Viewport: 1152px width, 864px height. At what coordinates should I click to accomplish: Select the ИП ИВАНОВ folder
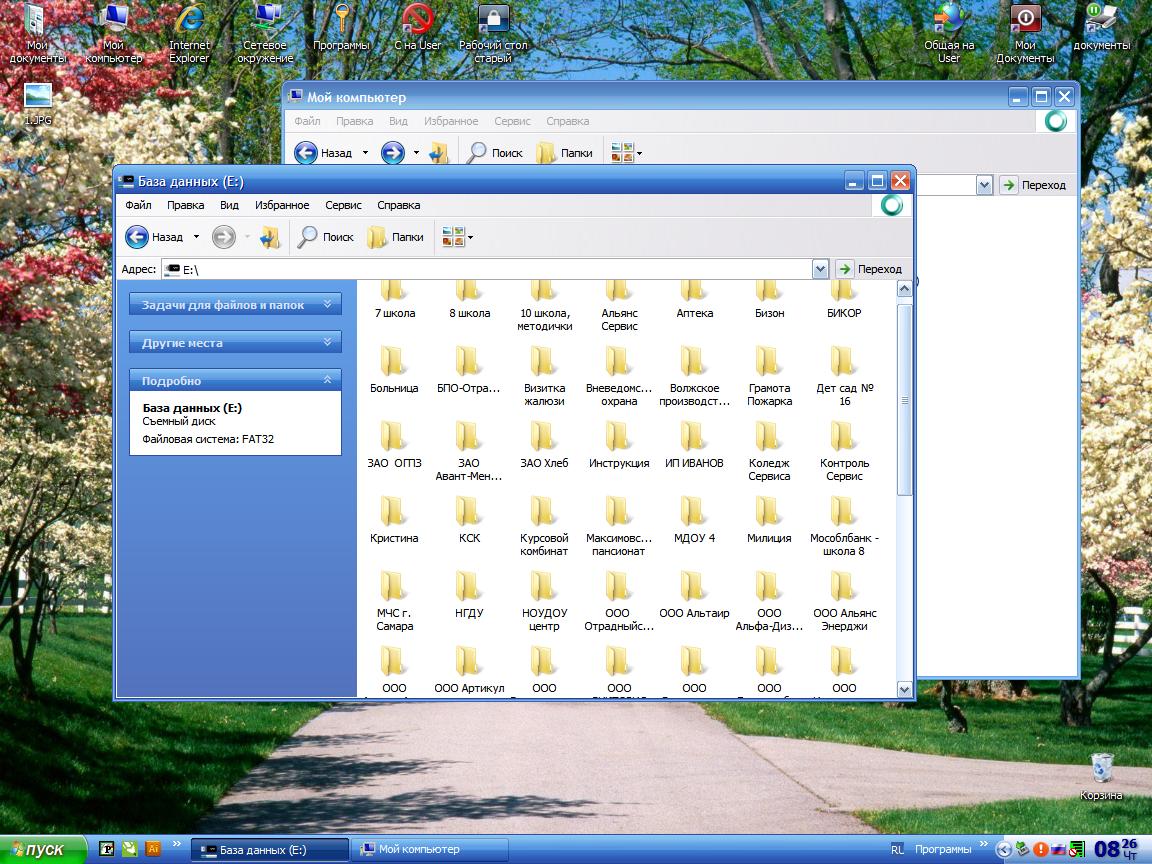[x=694, y=438]
